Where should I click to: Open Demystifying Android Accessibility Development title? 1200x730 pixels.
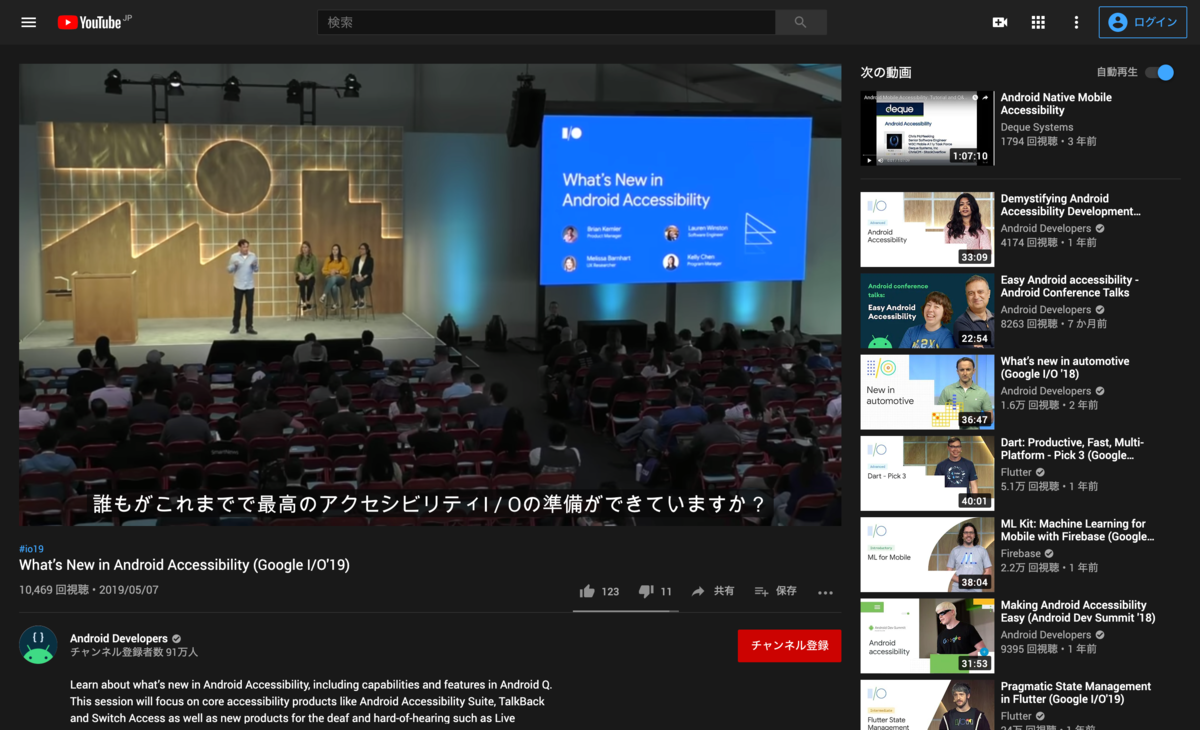point(1070,205)
